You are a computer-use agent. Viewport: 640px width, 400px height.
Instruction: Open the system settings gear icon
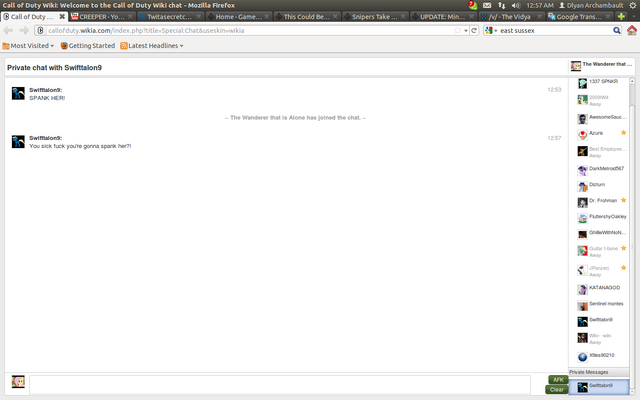633,5
